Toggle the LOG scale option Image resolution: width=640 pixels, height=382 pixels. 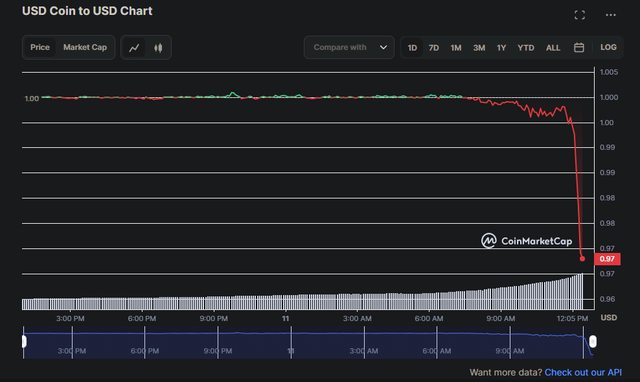click(608, 47)
